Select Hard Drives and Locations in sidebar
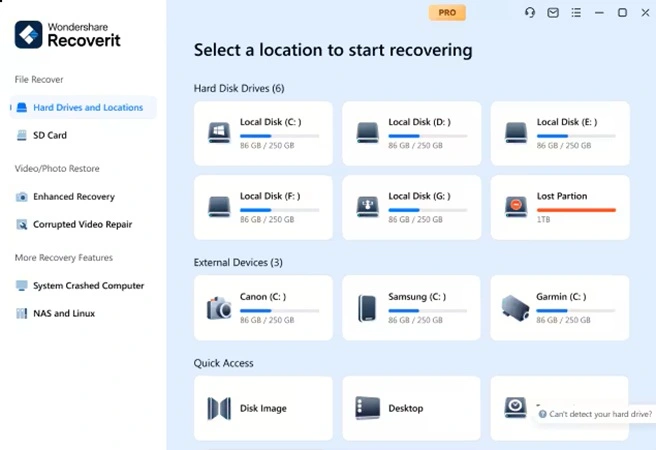 tap(83, 107)
